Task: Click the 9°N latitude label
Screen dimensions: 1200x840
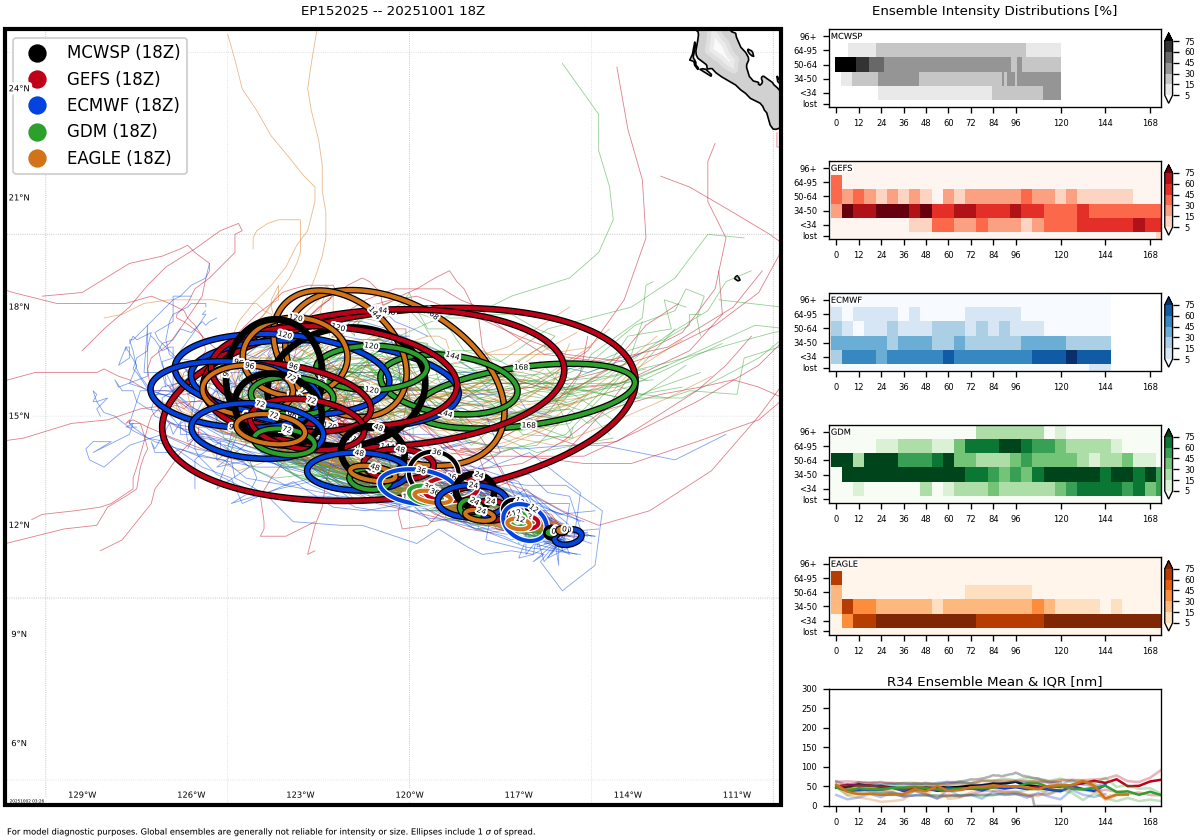Action: coord(19,634)
